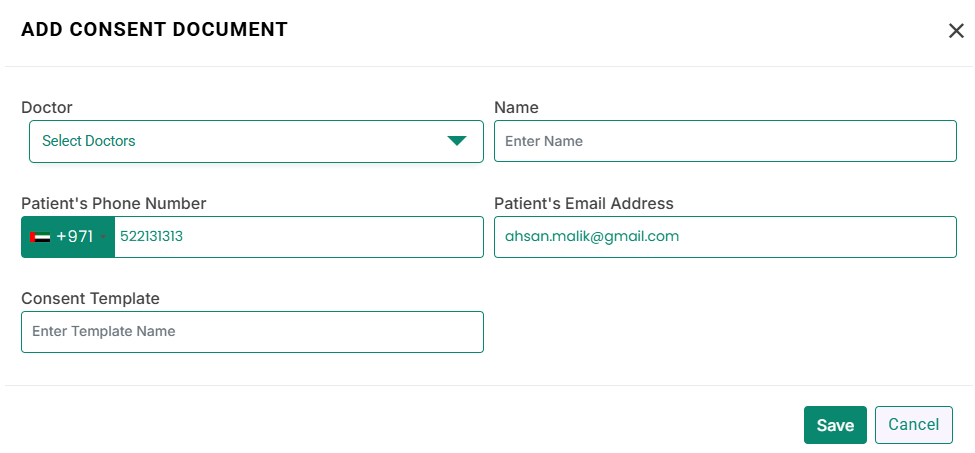Click the 'Select Doctors' placeholder text
975x453 pixels.
click(89, 141)
